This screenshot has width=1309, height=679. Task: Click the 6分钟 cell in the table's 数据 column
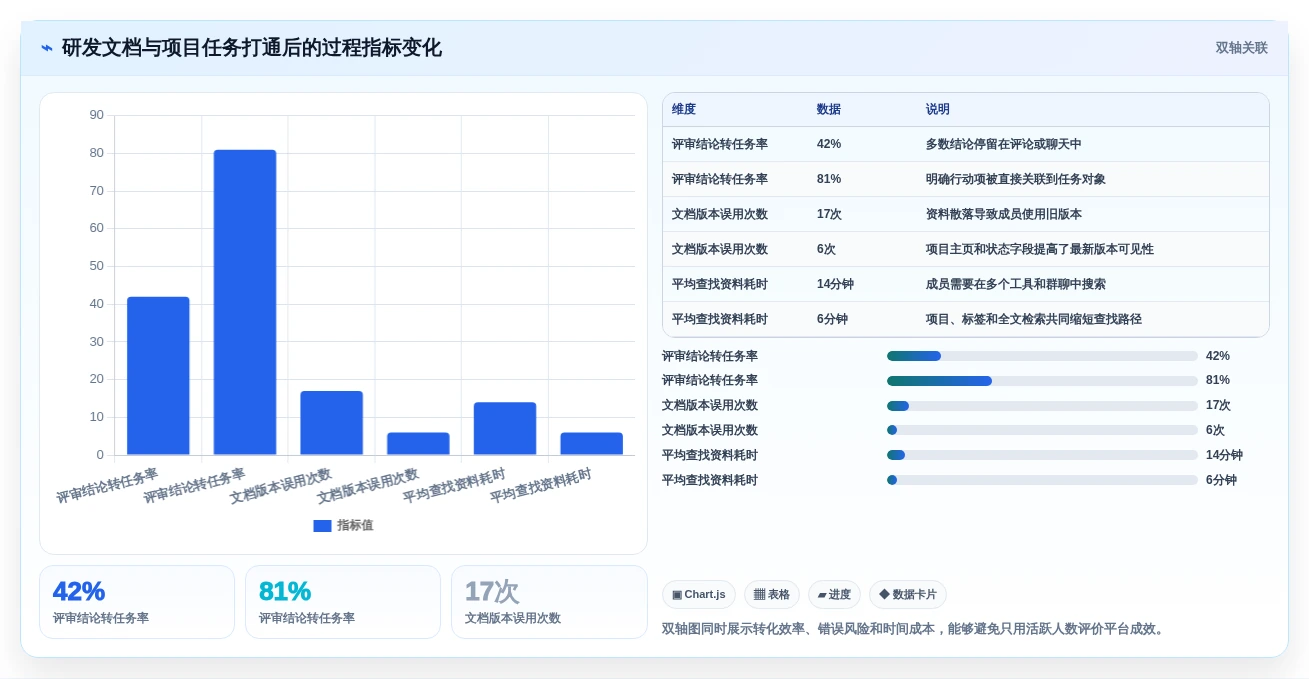point(832,319)
